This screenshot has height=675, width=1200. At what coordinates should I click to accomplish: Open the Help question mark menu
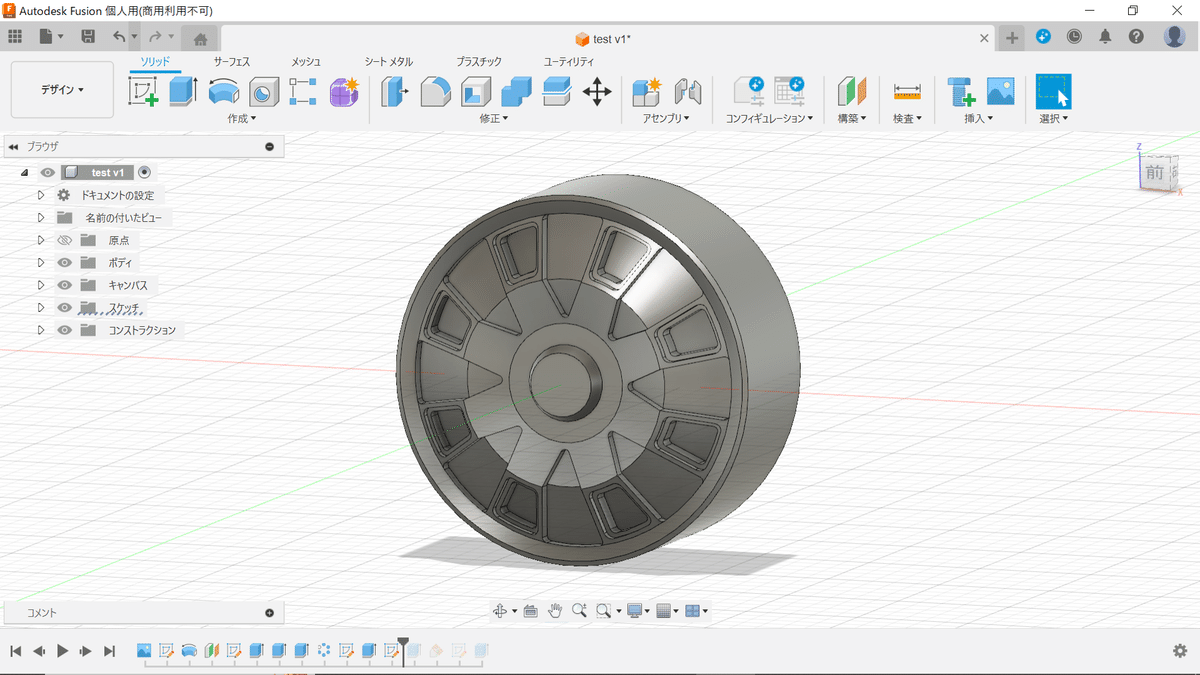pos(1136,37)
